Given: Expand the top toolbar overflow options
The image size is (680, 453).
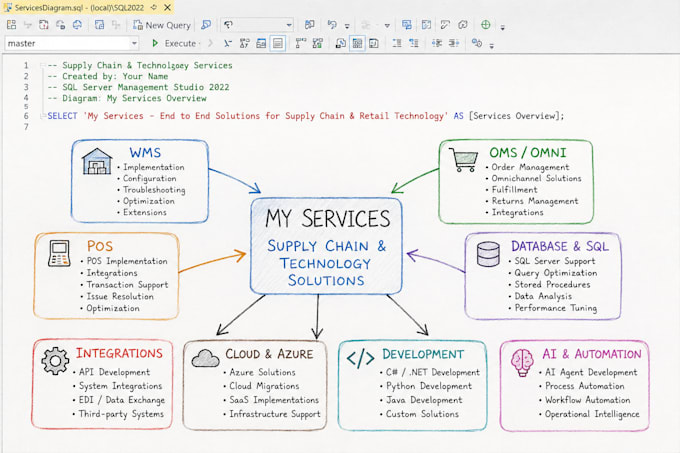Looking at the screenshot, I should [503, 27].
